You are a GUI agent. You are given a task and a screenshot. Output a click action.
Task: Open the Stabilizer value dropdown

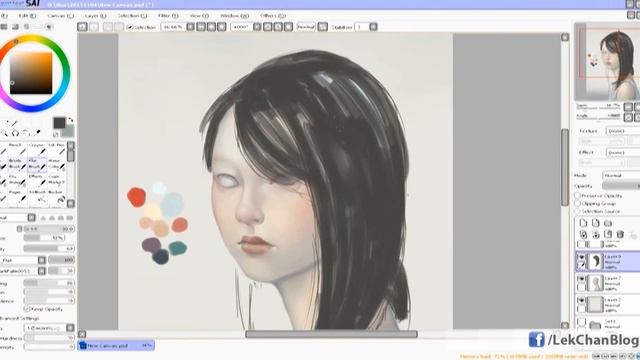click(x=373, y=27)
